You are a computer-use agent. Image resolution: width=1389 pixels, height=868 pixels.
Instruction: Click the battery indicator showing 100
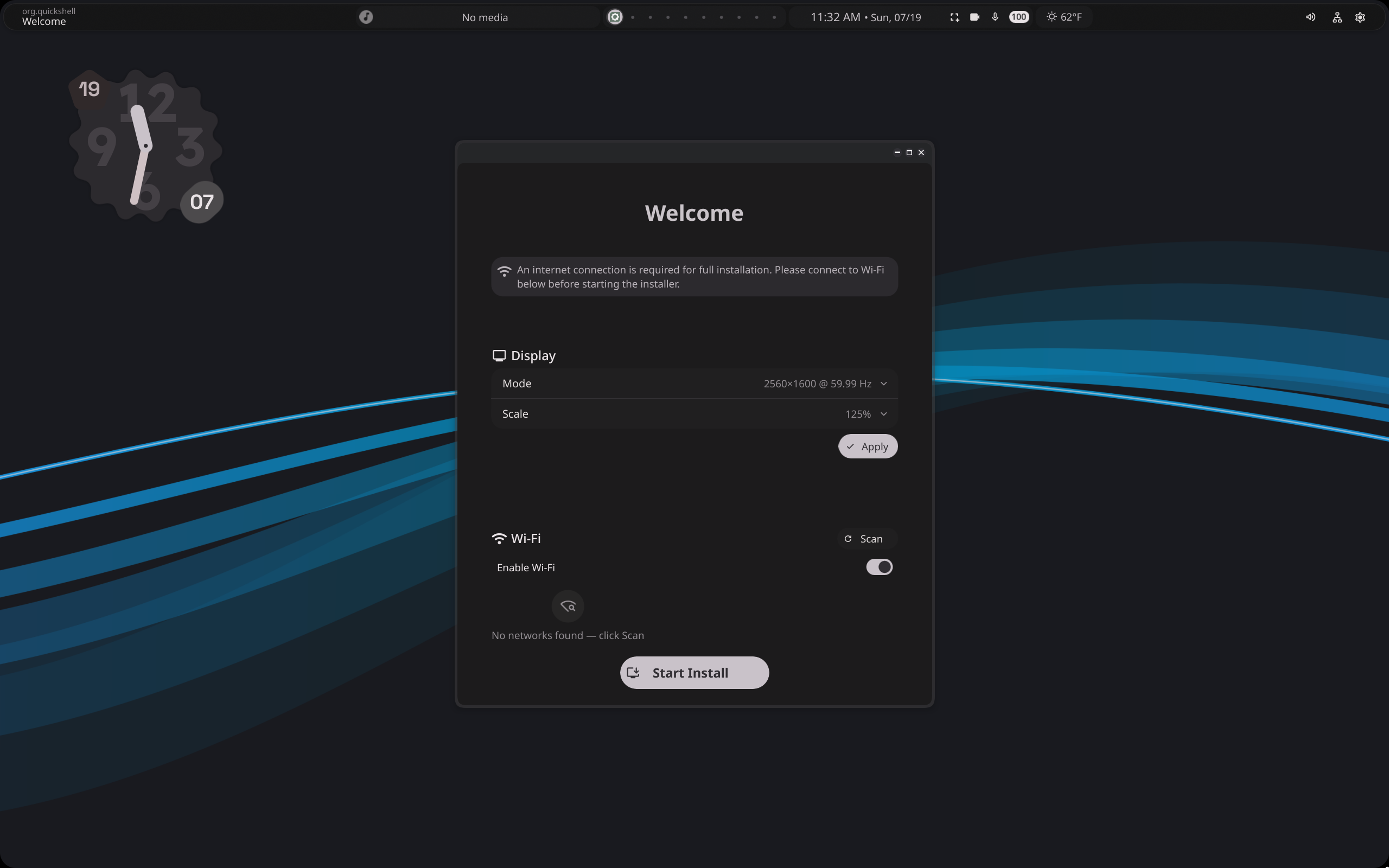pyautogui.click(x=1019, y=17)
